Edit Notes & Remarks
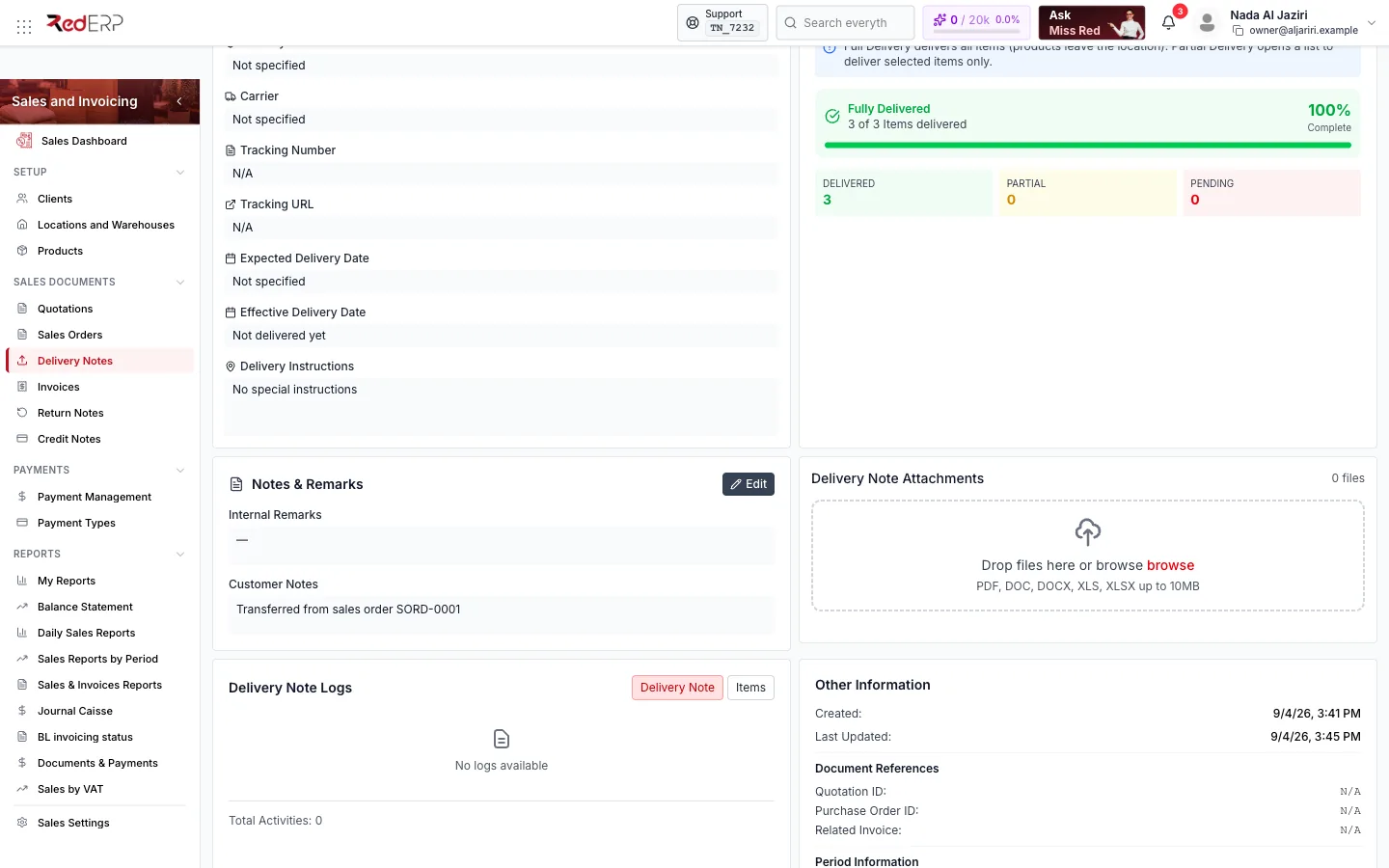Image resolution: width=1389 pixels, height=868 pixels. 749,484
